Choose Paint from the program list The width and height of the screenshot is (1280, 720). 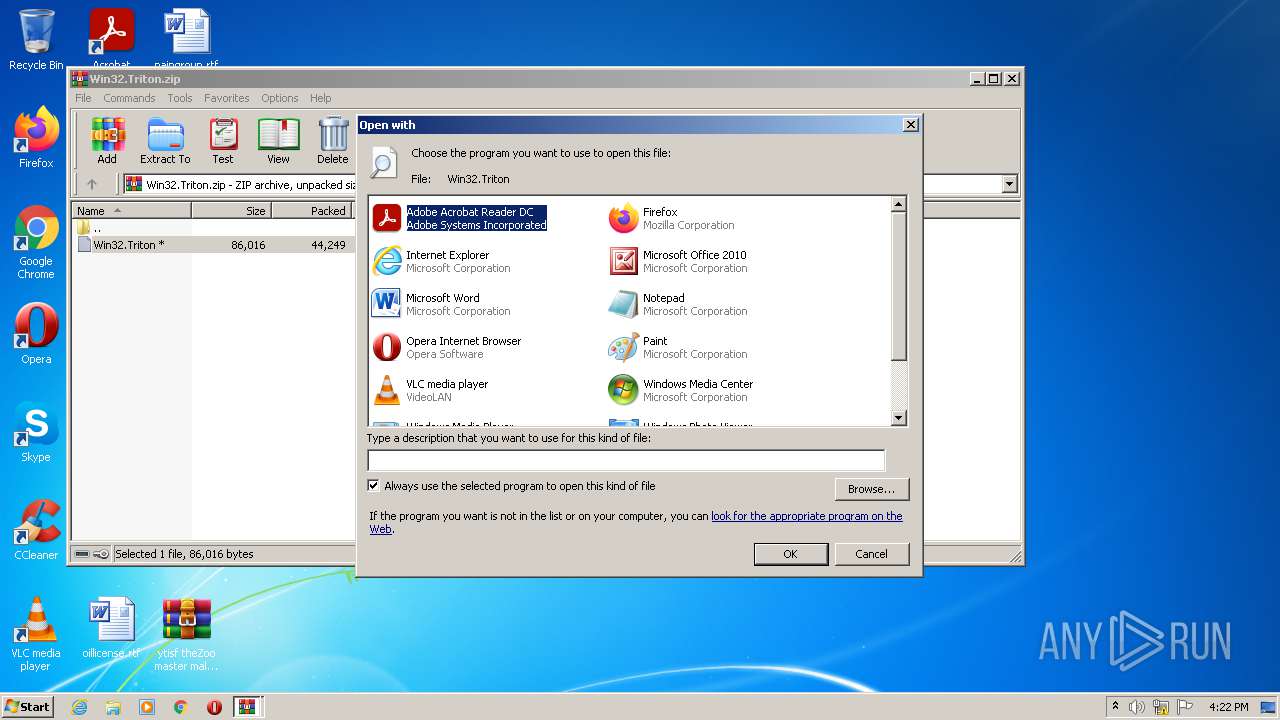(678, 347)
